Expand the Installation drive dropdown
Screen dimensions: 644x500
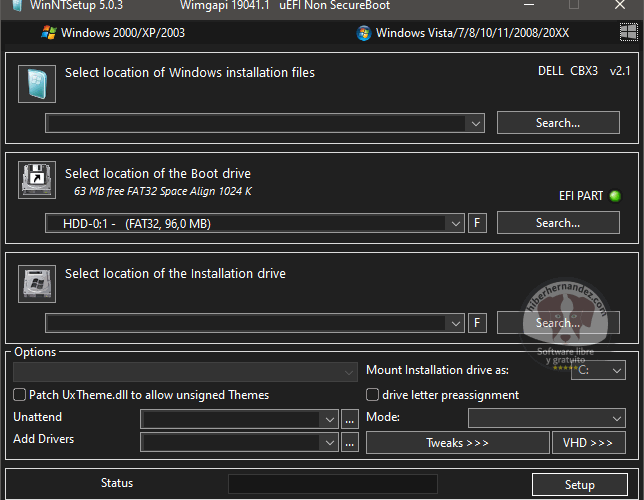pyautogui.click(x=455, y=323)
